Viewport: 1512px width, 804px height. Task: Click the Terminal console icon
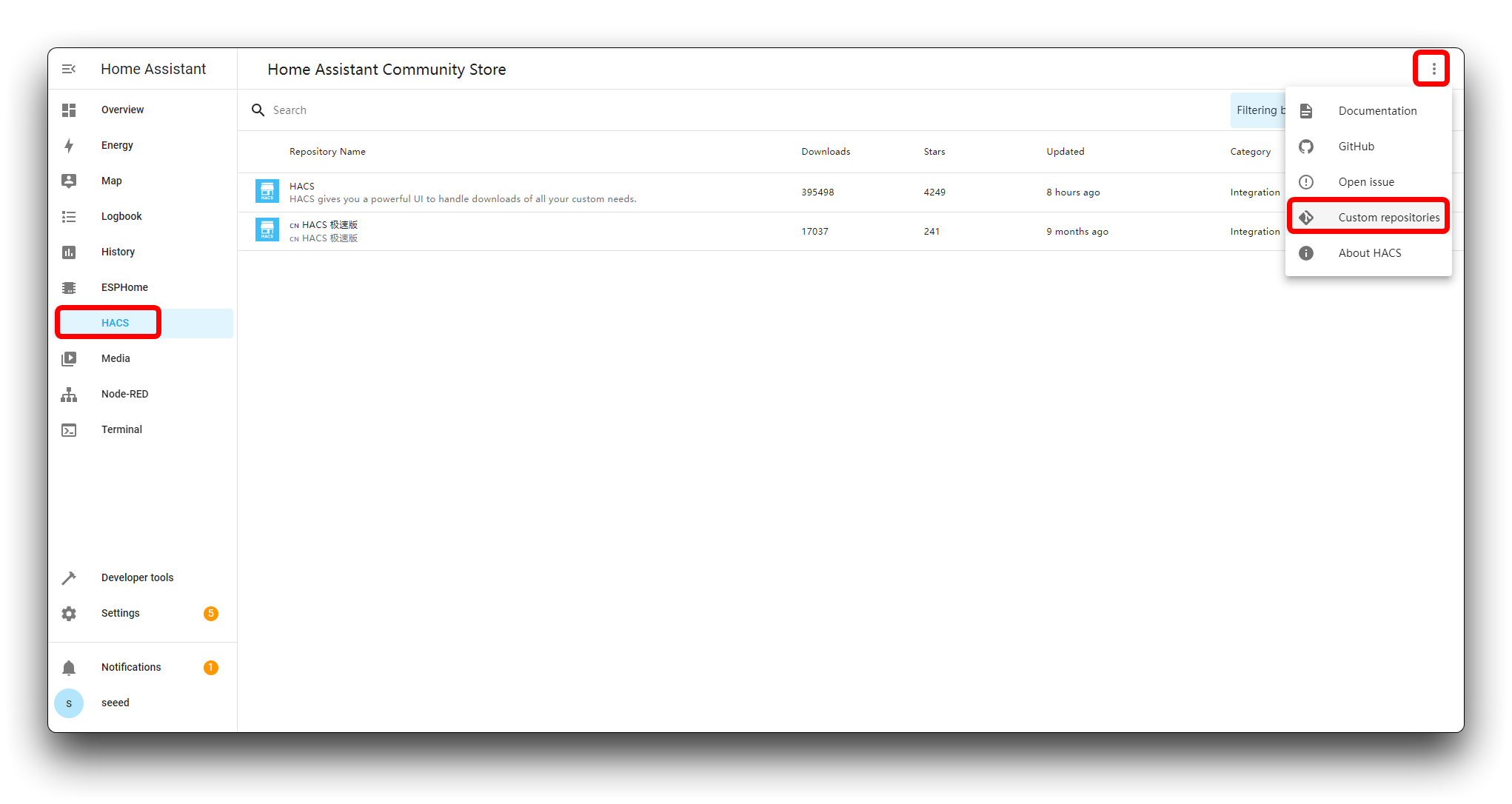pos(69,429)
